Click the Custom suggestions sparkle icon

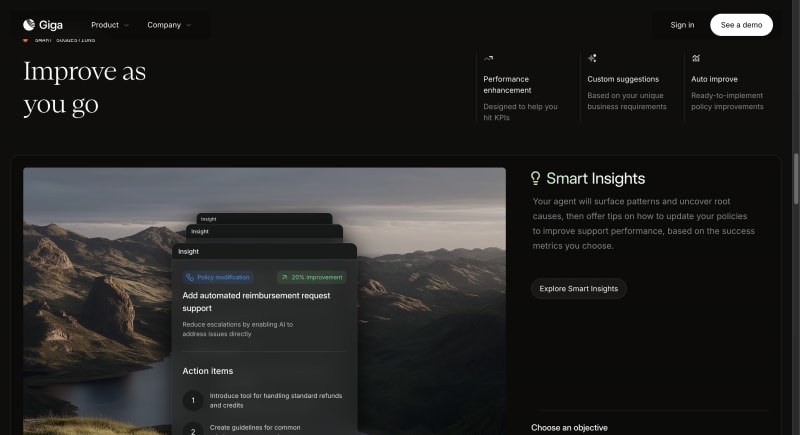(x=592, y=58)
